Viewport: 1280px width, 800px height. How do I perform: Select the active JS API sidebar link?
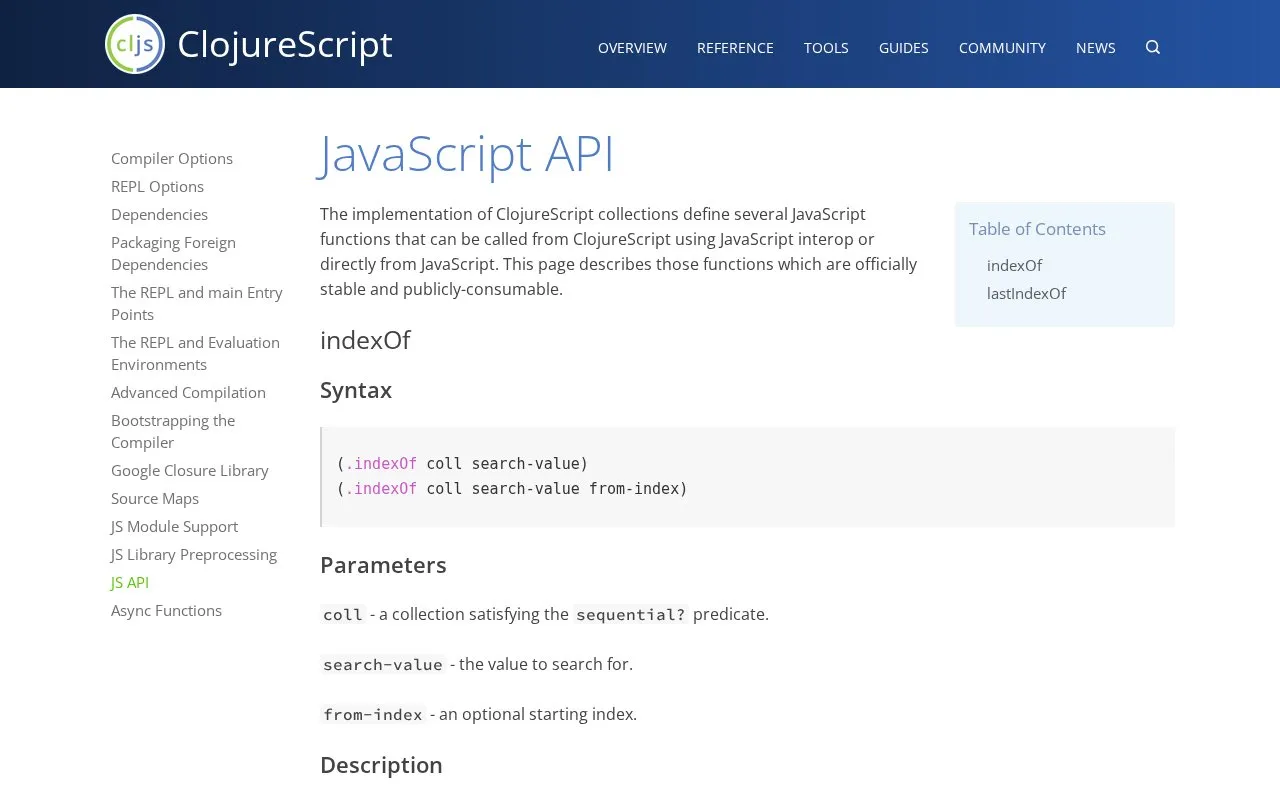[130, 582]
